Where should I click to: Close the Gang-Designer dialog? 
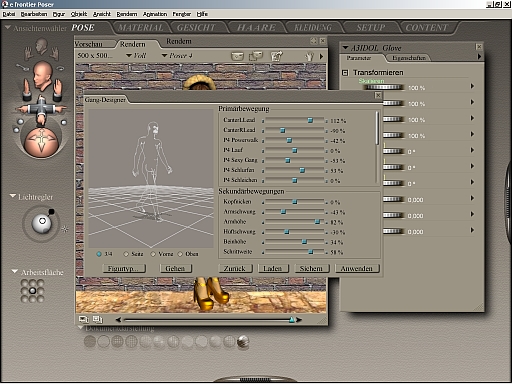click(x=378, y=95)
